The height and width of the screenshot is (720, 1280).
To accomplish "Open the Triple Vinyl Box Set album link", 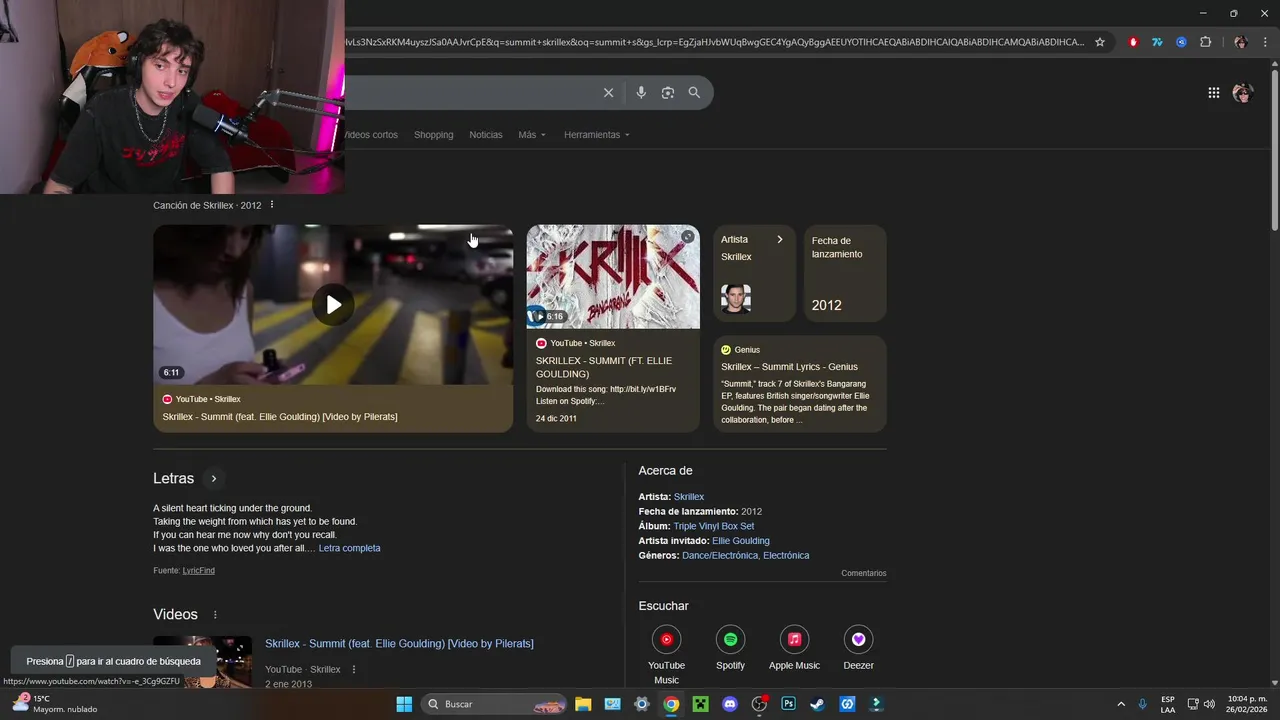I will click(714, 526).
